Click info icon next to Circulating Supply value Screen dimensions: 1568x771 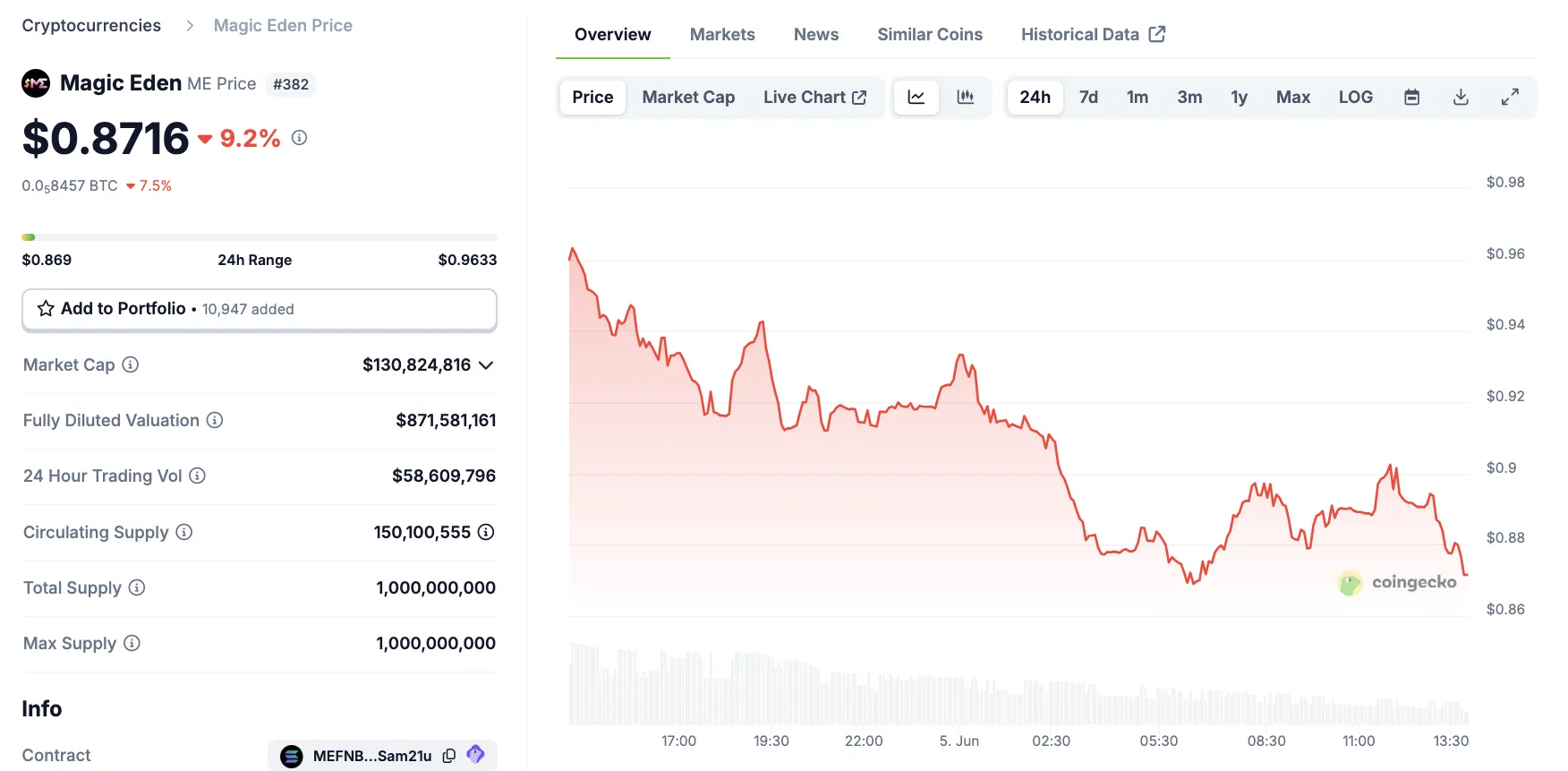click(486, 532)
